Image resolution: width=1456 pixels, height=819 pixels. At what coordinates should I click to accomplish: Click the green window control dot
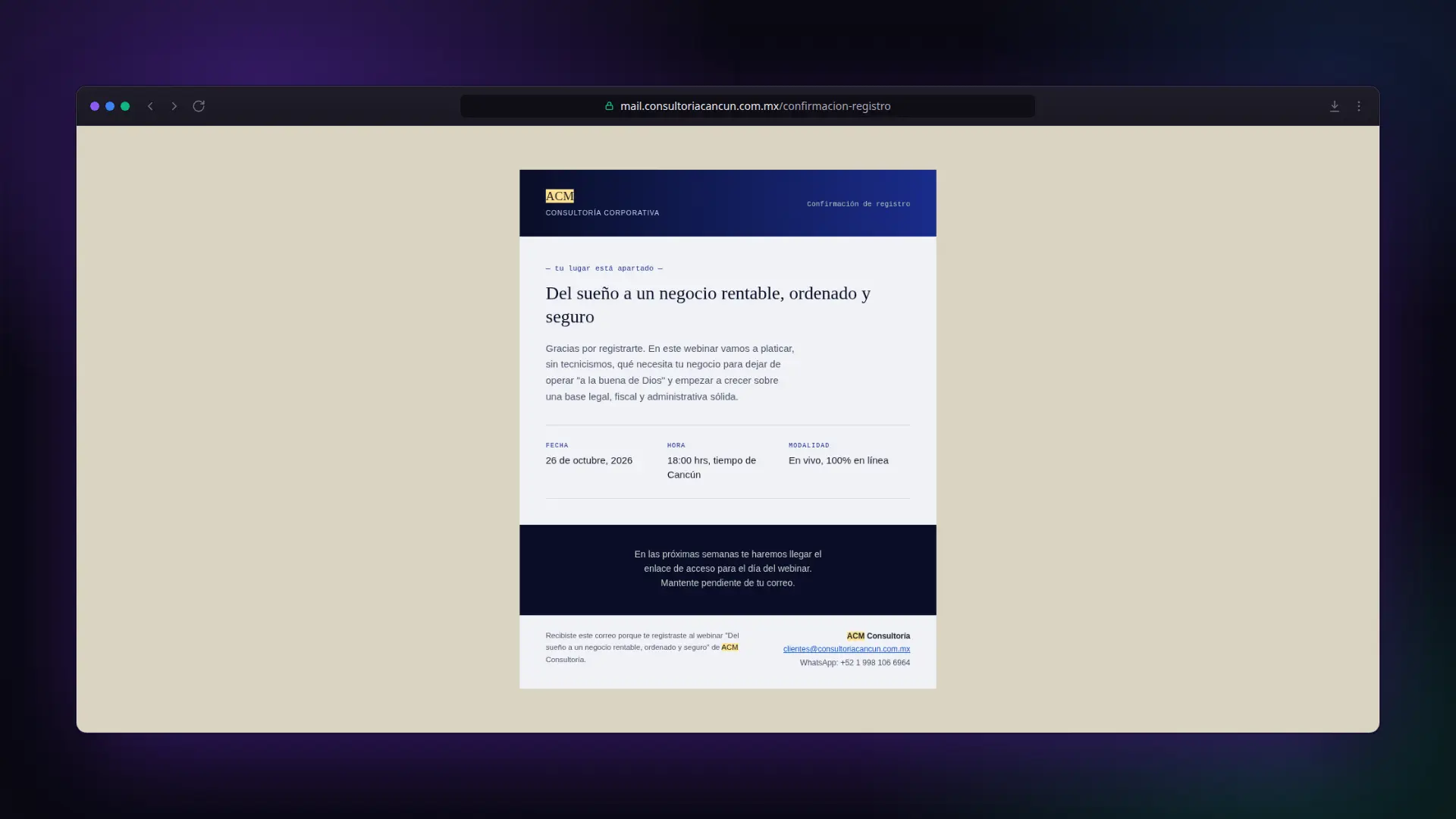tap(125, 106)
